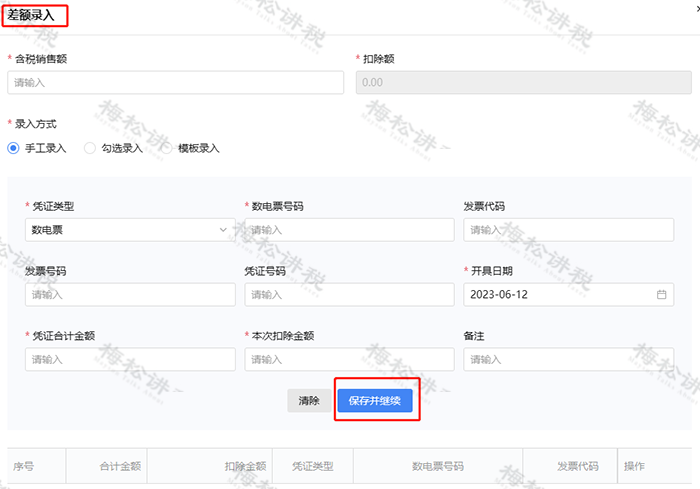Click the 合计金额 column header
The width and height of the screenshot is (700, 489).
pos(107,466)
